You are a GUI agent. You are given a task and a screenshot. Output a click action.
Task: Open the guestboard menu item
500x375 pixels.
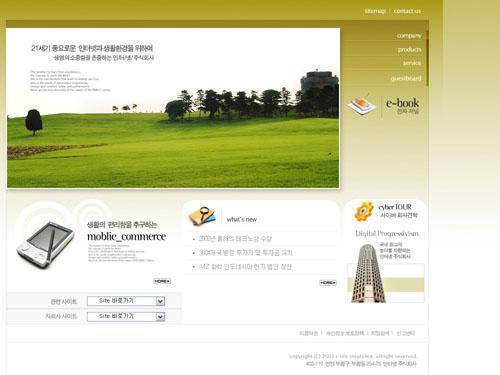[406, 79]
